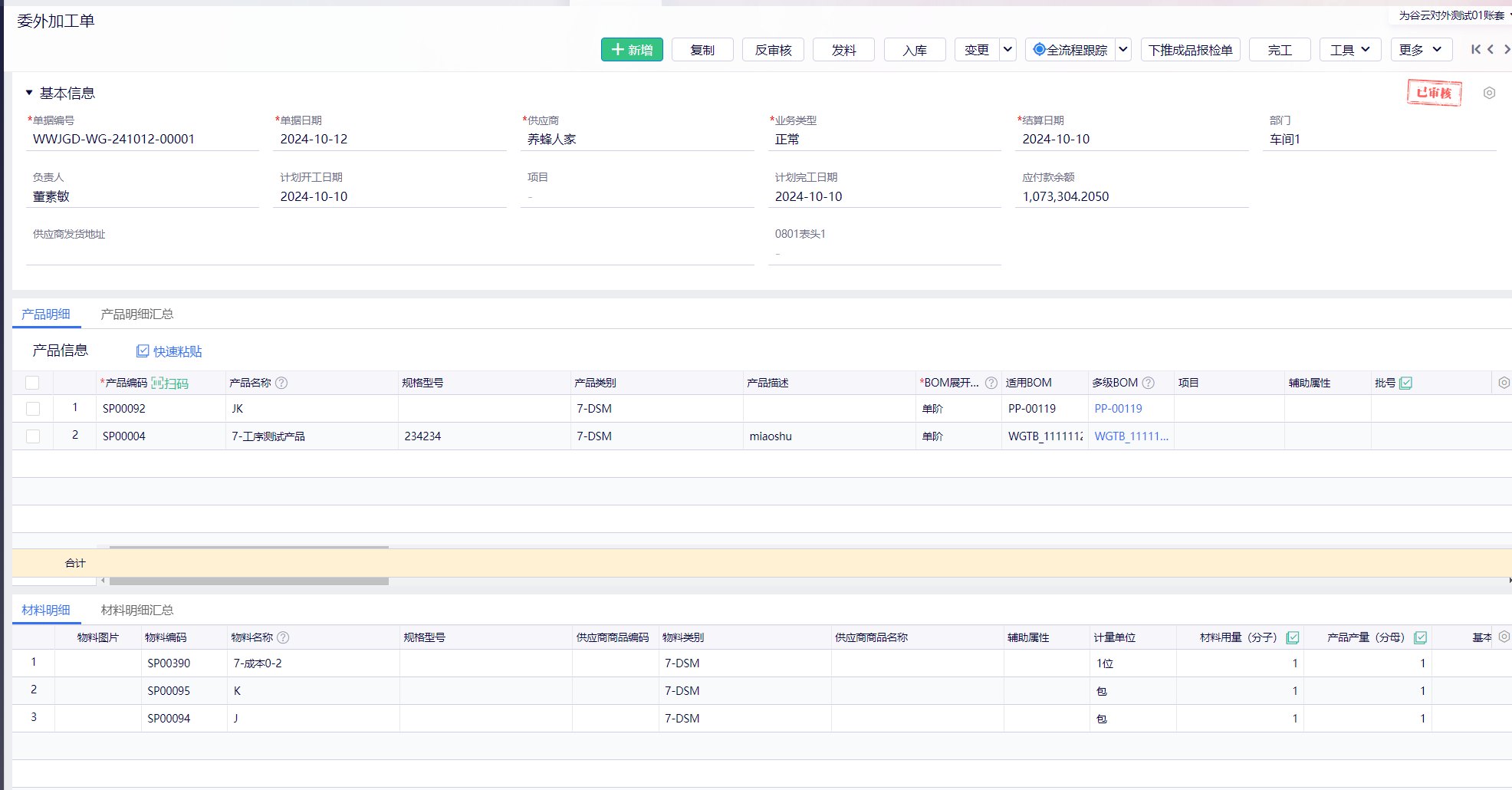Click the 批号 column batch-fill icon
This screenshot has height=790, width=1512.
1405,383
